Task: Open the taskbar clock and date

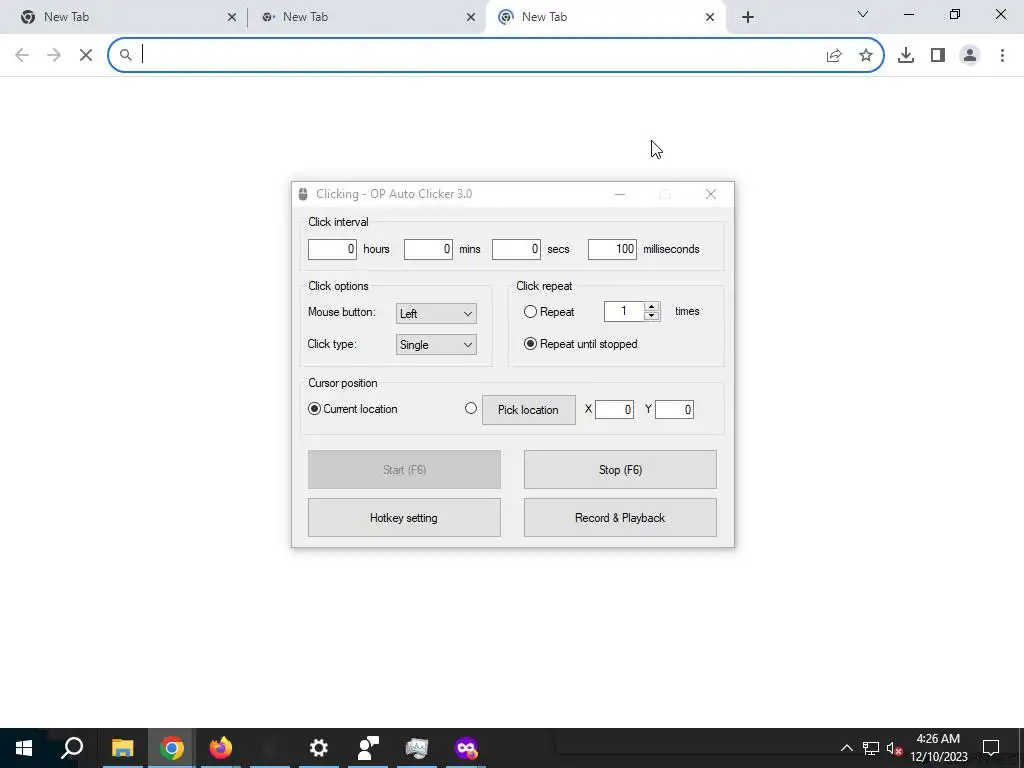Action: tap(938, 748)
